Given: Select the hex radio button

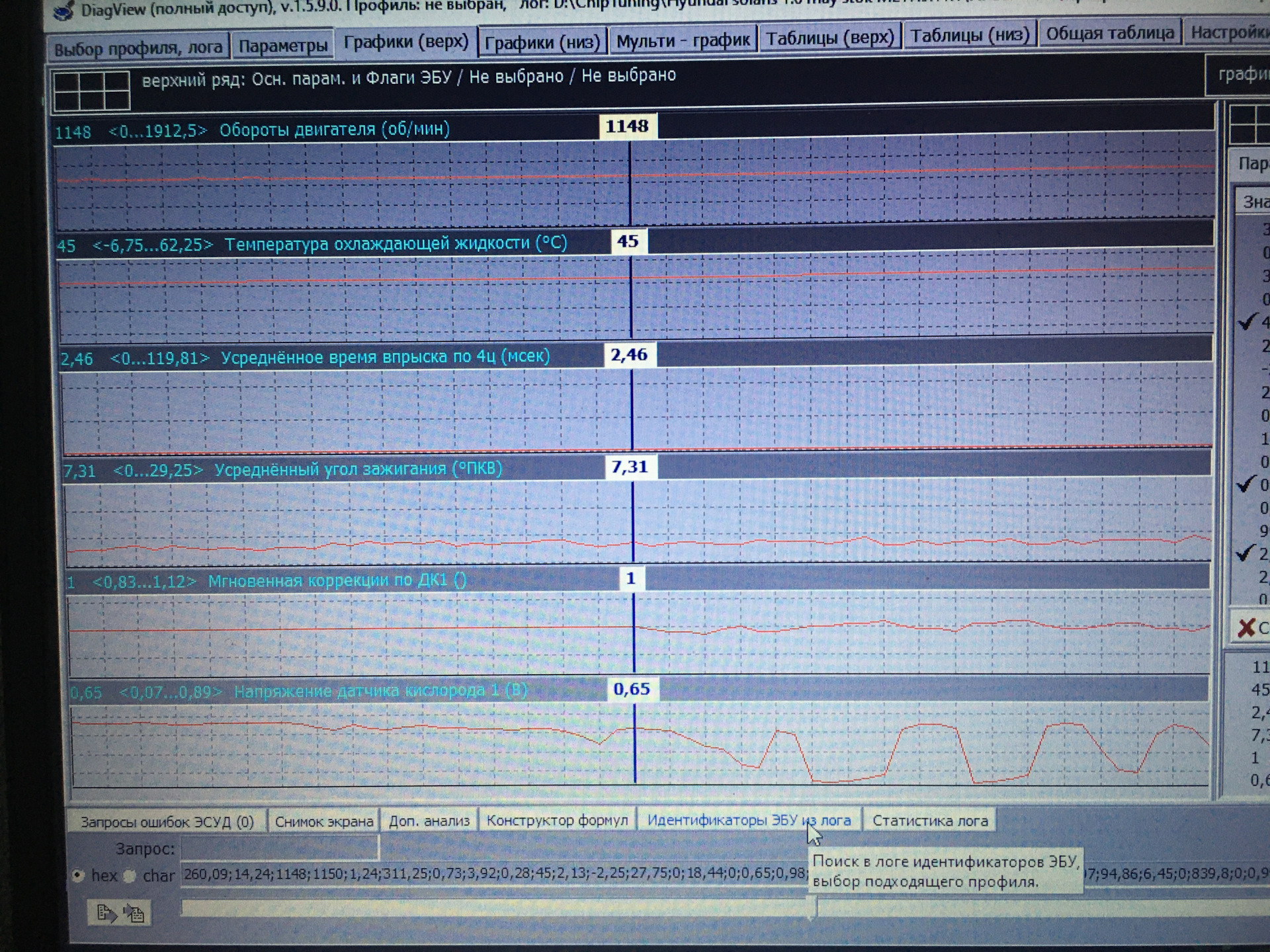Looking at the screenshot, I should 79,875.
